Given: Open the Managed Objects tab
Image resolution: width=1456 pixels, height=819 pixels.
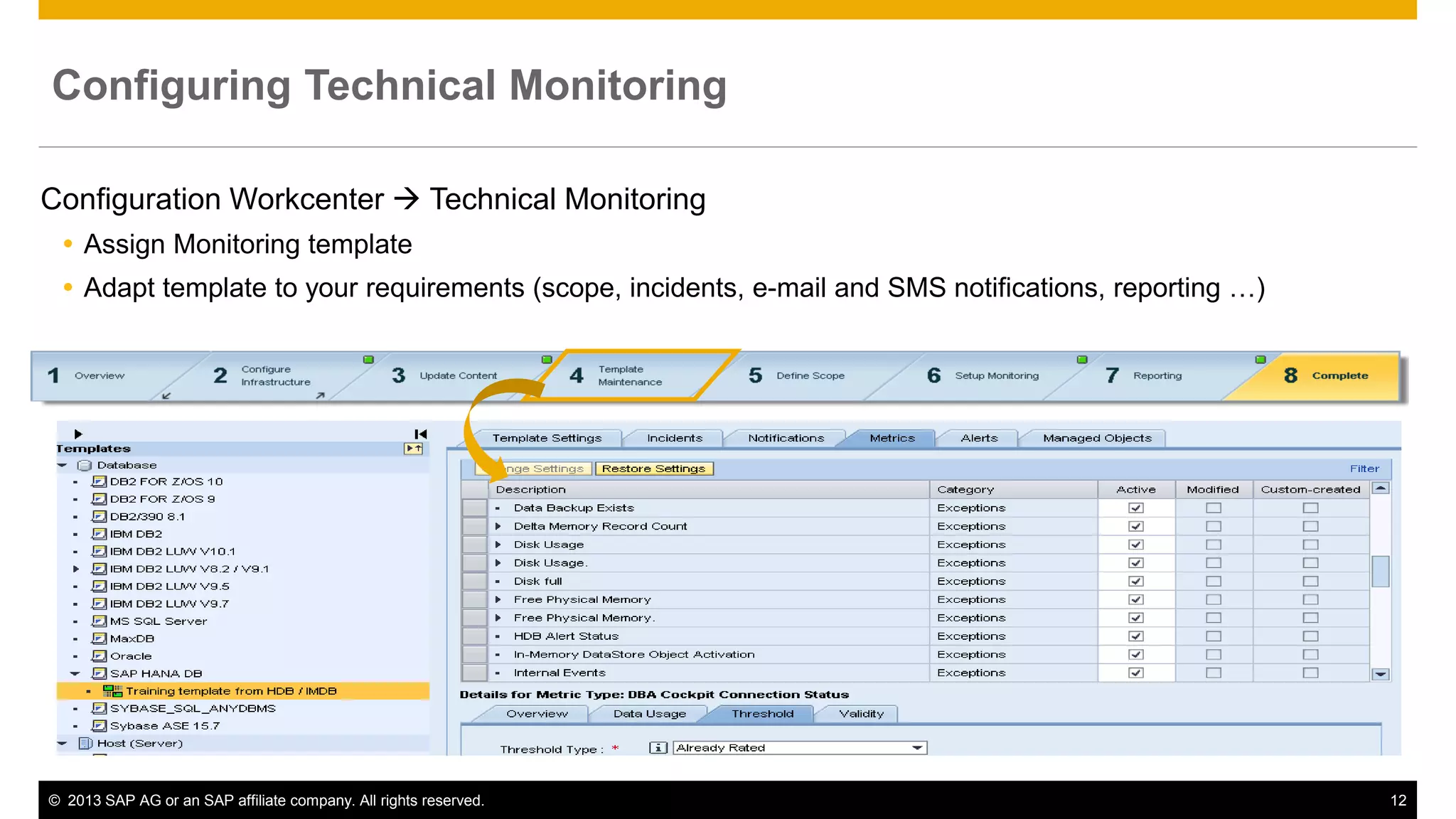Looking at the screenshot, I should click(1097, 438).
